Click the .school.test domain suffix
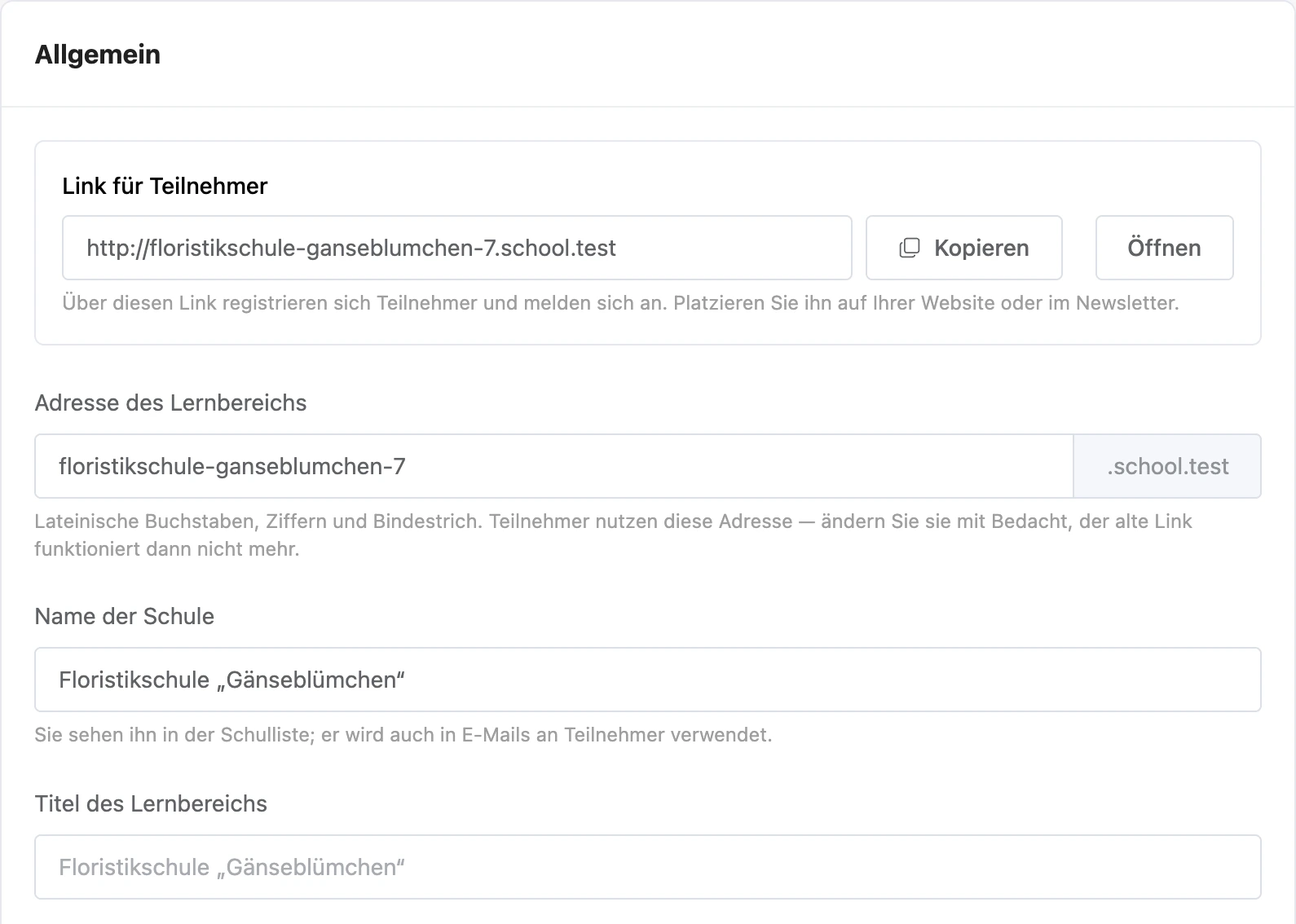Viewport: 1296px width, 924px height. tap(1167, 466)
